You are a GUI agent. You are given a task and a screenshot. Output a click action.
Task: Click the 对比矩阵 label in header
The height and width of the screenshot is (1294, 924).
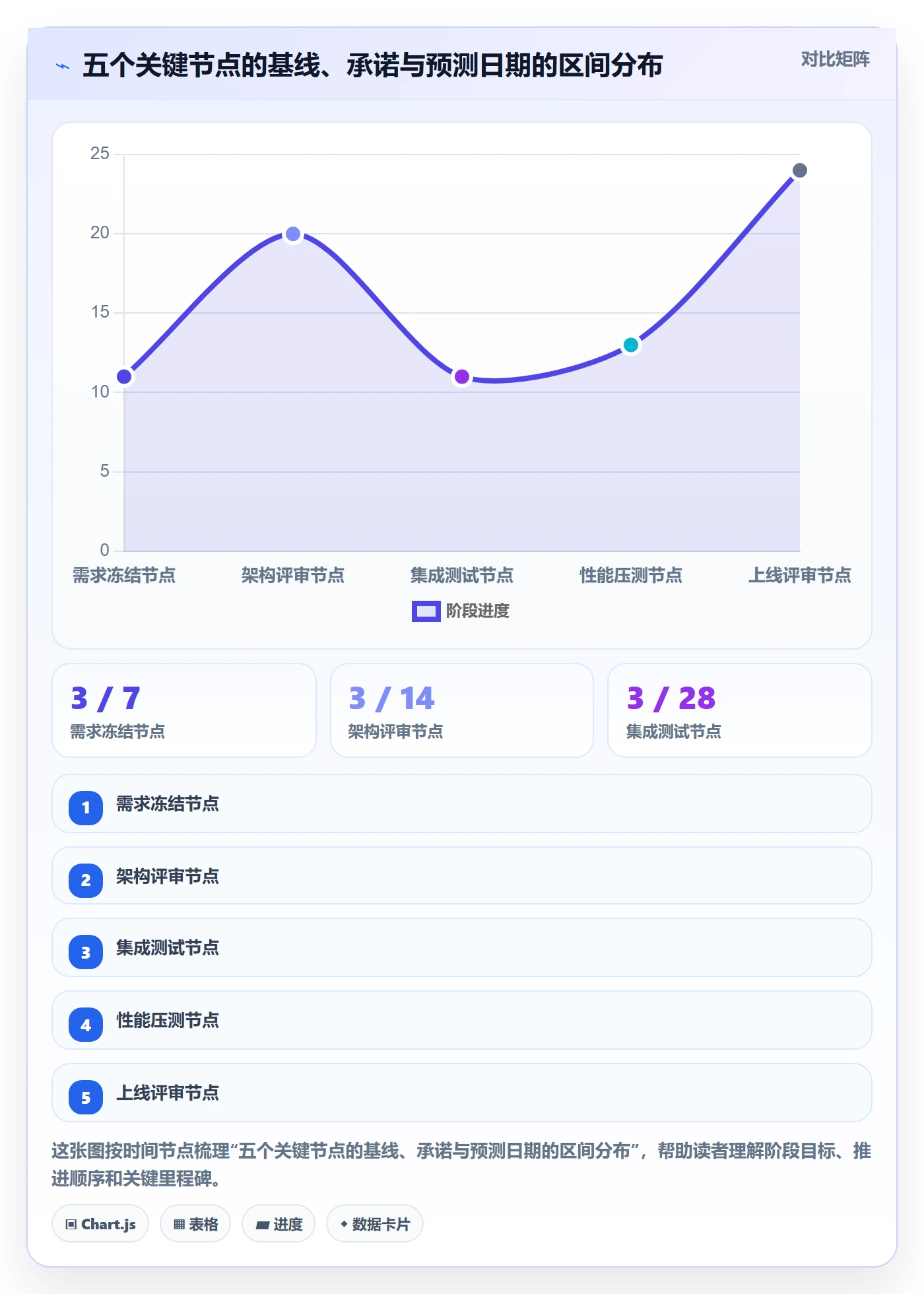835,59
